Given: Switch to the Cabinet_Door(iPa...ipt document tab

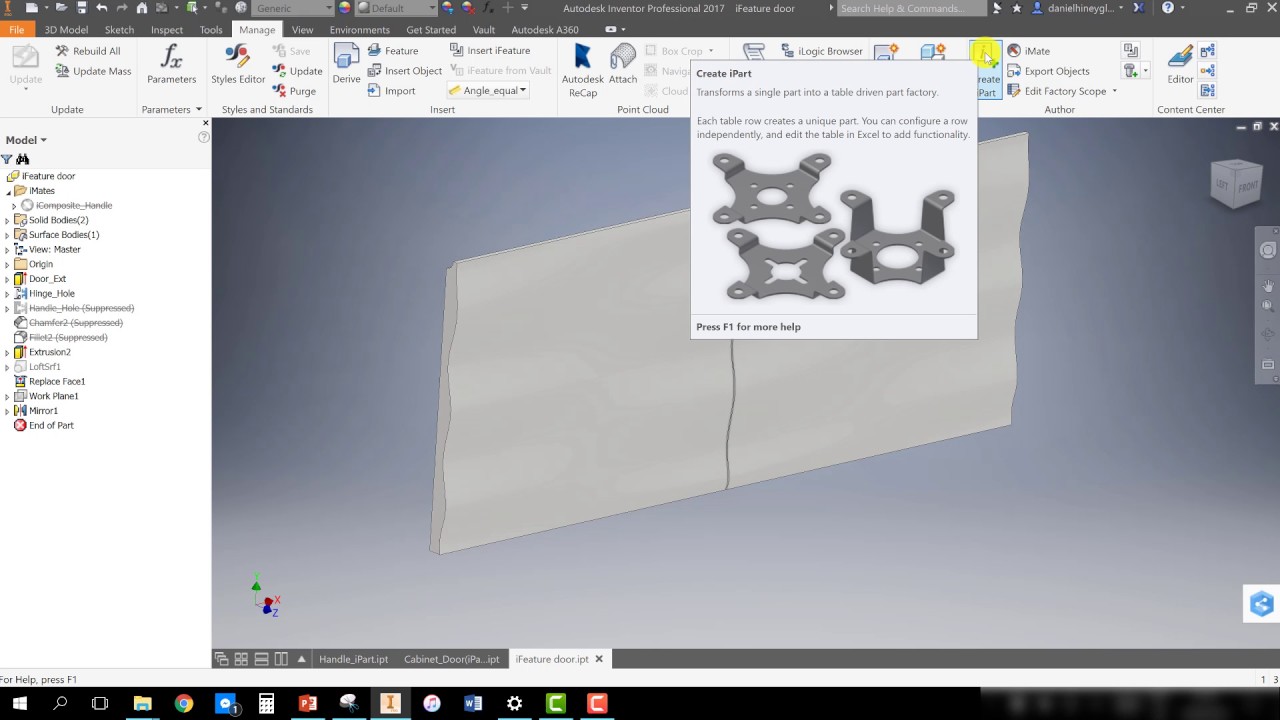Looking at the screenshot, I should (x=451, y=659).
